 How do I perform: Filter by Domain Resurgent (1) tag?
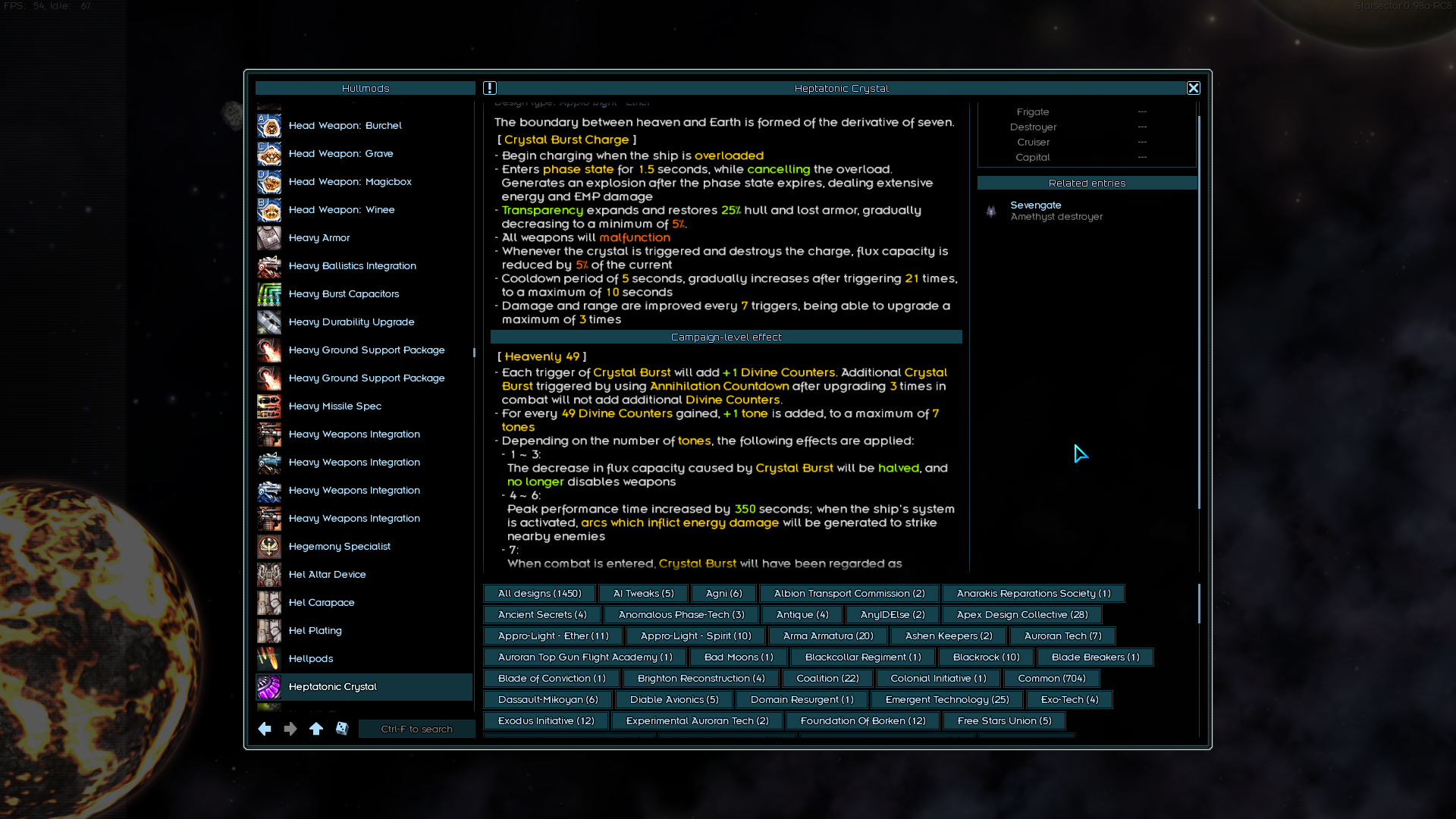[x=802, y=700]
